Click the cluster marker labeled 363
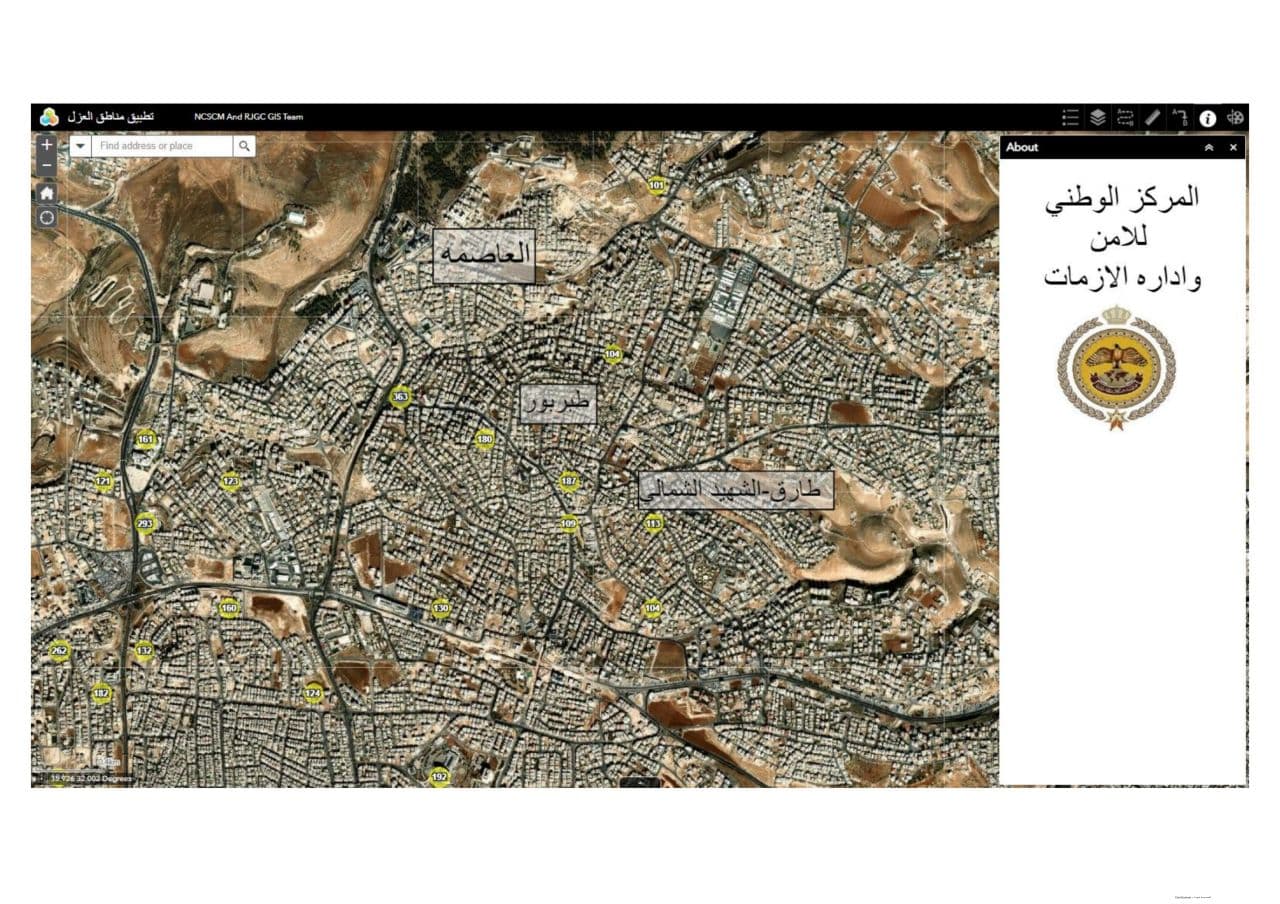Screen dimensions: 1280x904 [400, 397]
